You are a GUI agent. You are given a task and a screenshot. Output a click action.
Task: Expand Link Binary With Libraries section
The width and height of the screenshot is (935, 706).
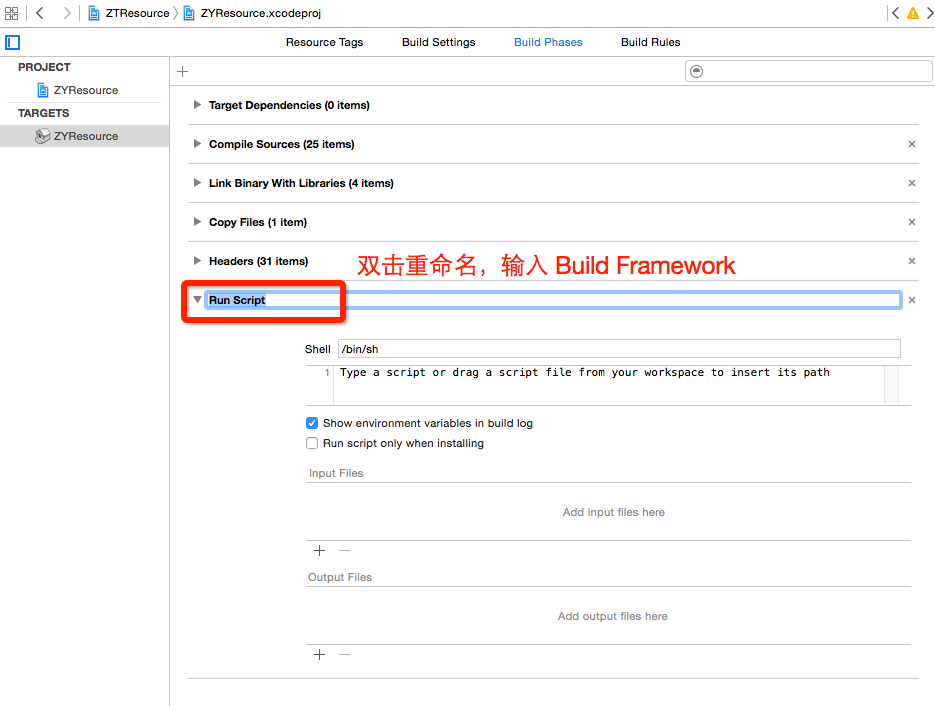(197, 183)
